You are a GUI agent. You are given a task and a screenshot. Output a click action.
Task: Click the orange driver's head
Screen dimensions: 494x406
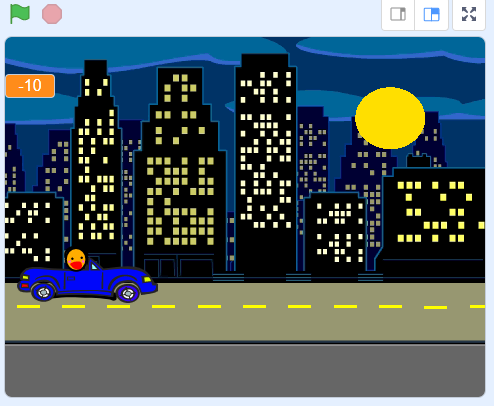click(76, 259)
